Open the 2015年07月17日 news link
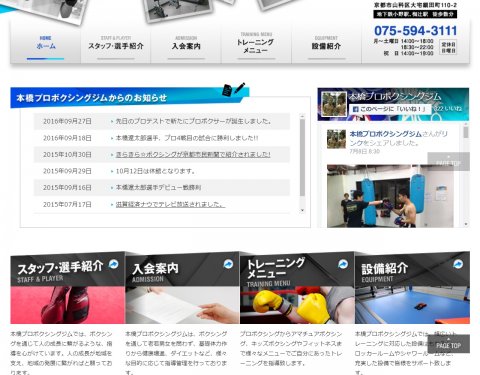The image size is (480, 375). pos(170,204)
